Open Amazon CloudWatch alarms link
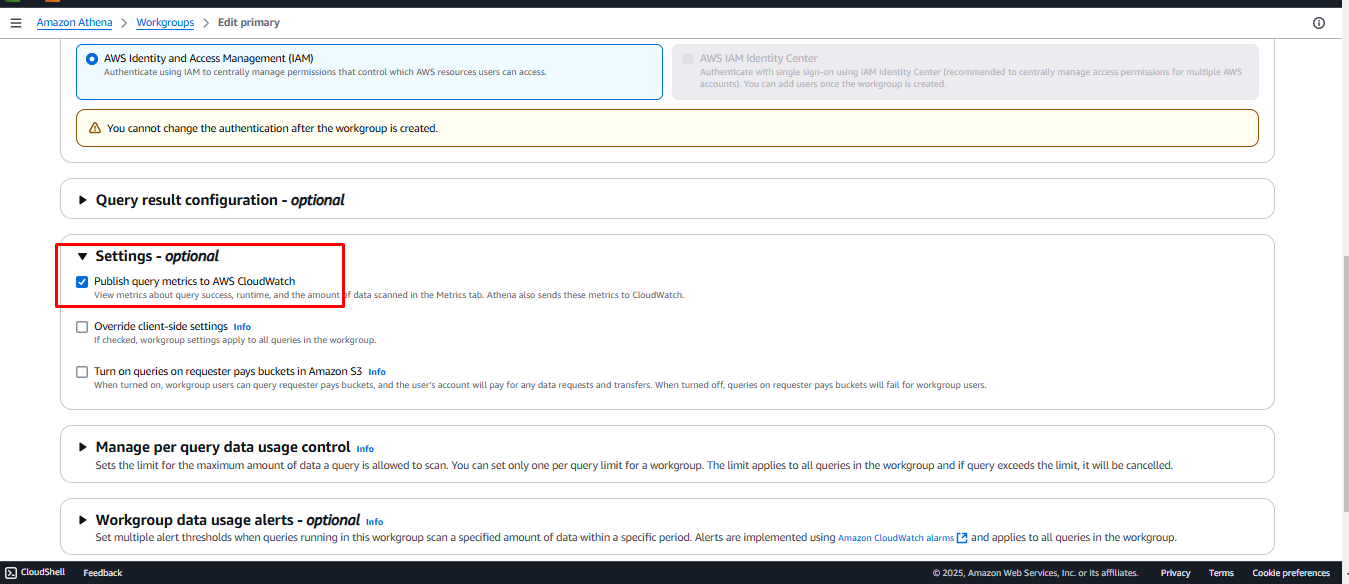Image resolution: width=1349 pixels, height=584 pixels. [895, 538]
